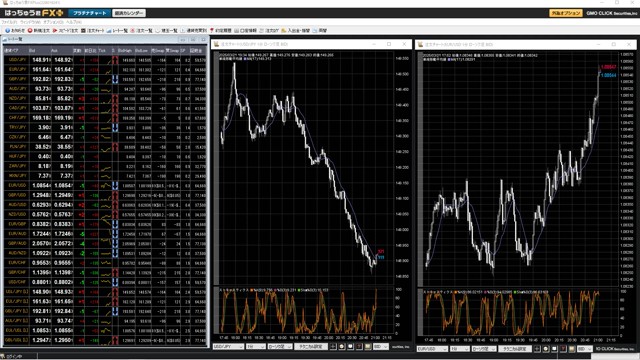Viewport: 640px width, 360px height.
Task: Expand EUR/USD currency pair dropdown below chart
Action: pos(432,349)
